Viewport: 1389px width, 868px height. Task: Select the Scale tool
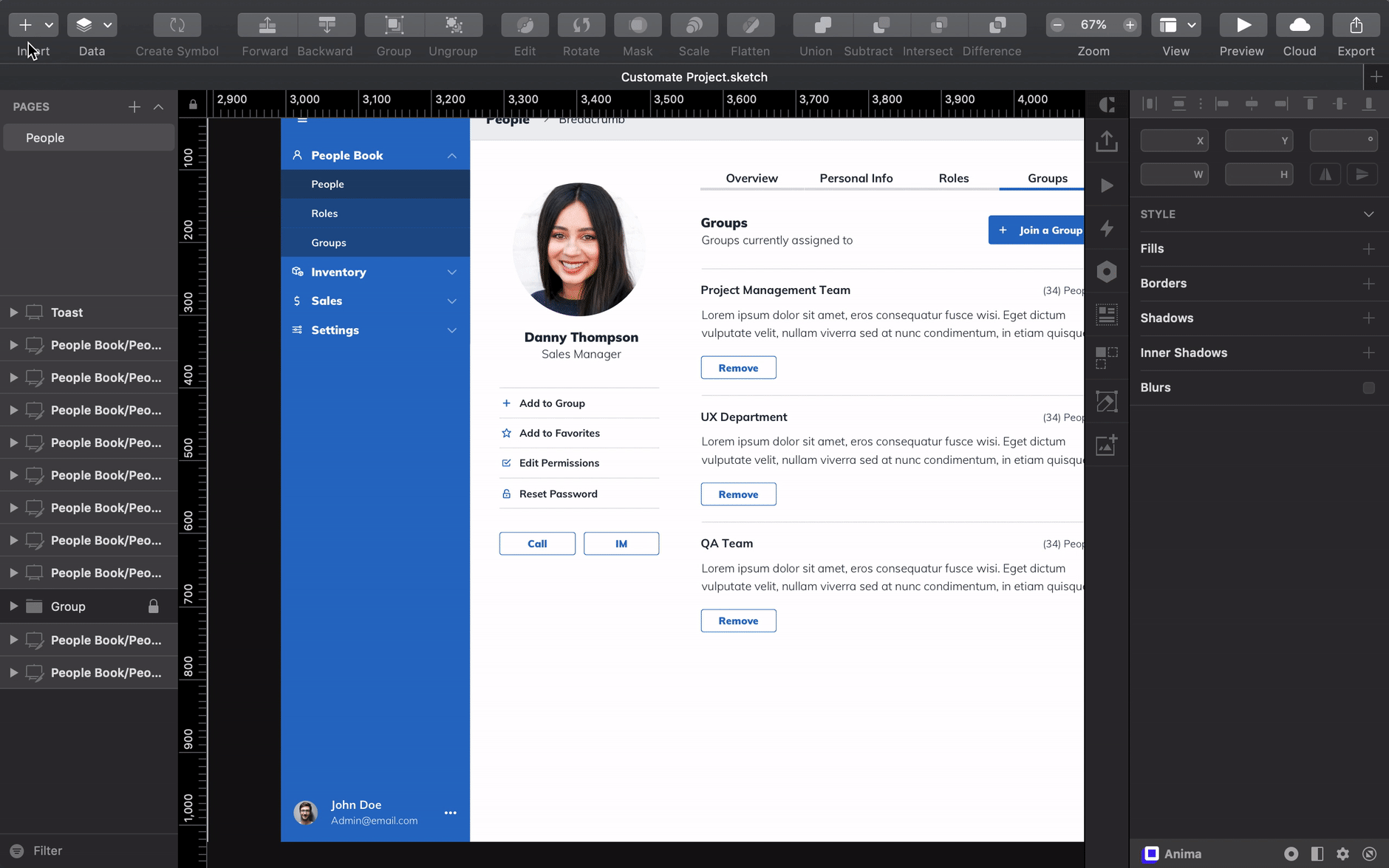[694, 25]
